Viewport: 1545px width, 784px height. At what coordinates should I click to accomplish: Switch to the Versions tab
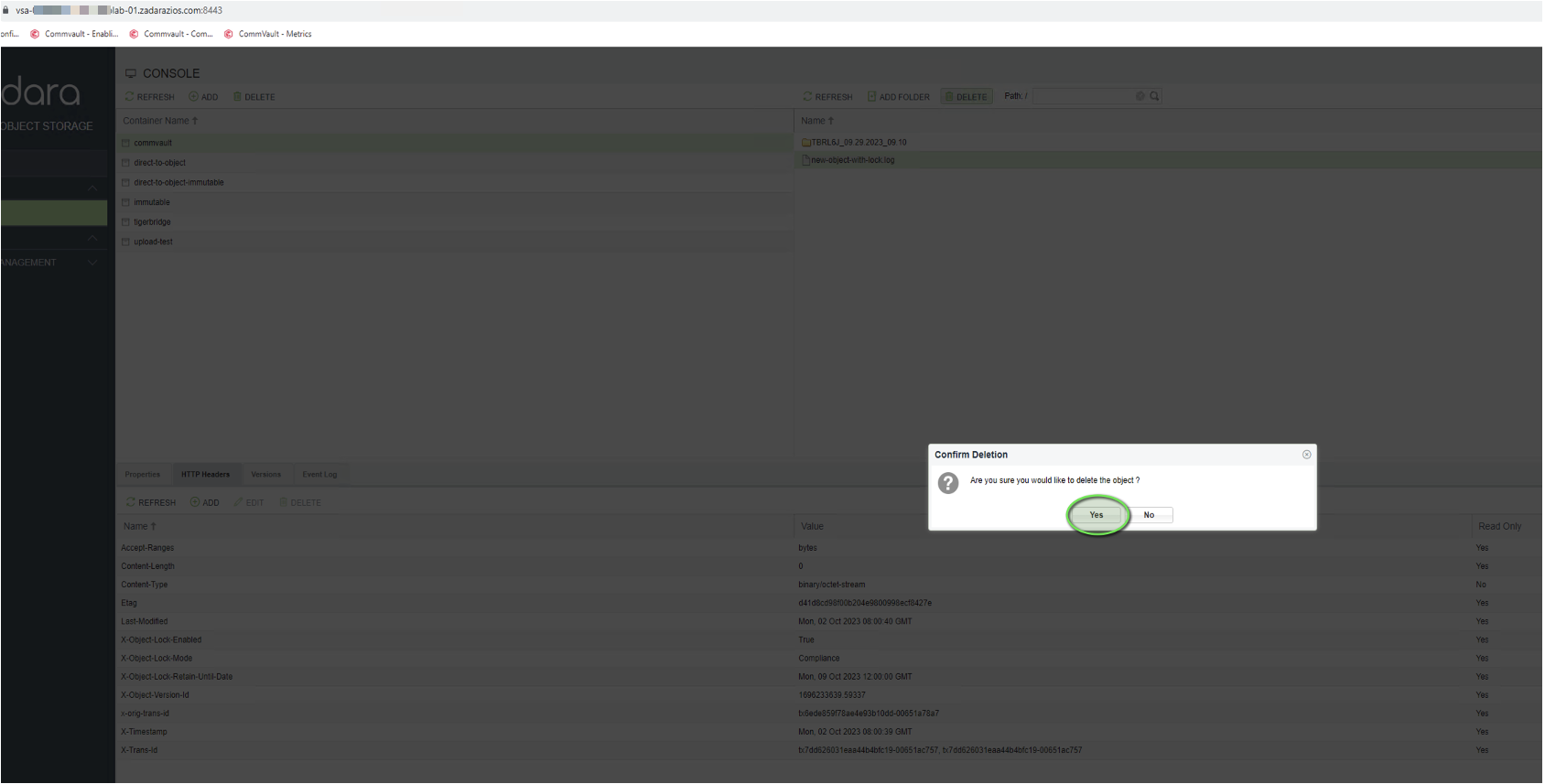(x=265, y=475)
